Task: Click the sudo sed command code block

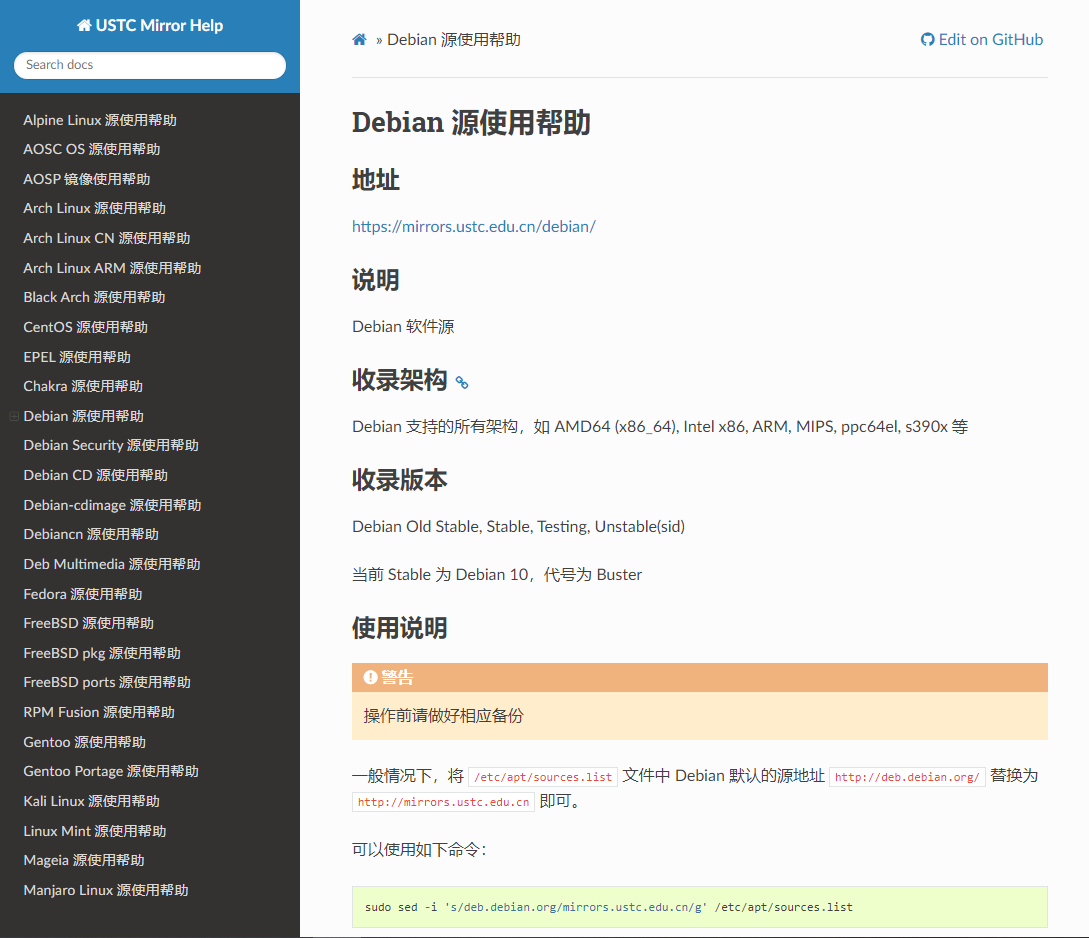Action: (699, 907)
